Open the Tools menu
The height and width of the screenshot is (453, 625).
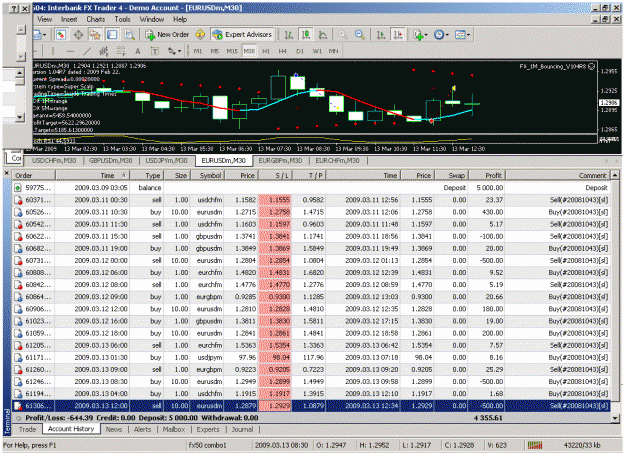point(122,19)
